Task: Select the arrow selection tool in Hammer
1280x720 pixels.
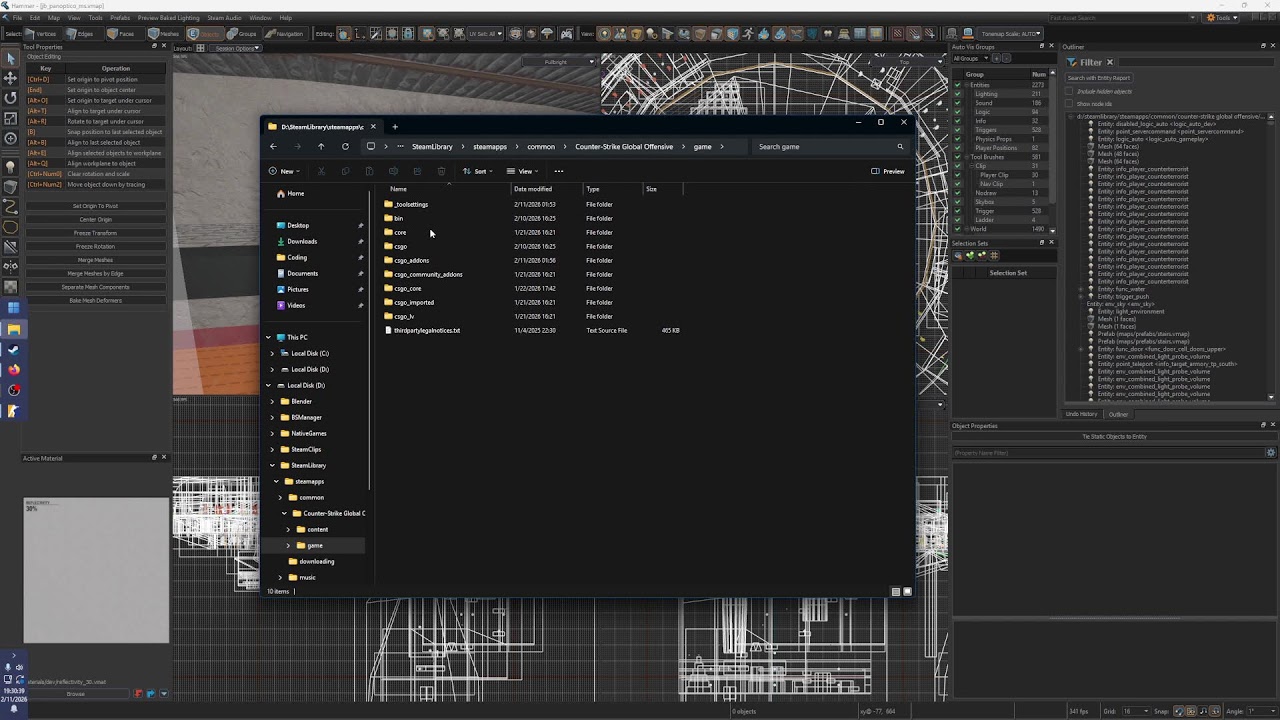Action: tap(11, 57)
